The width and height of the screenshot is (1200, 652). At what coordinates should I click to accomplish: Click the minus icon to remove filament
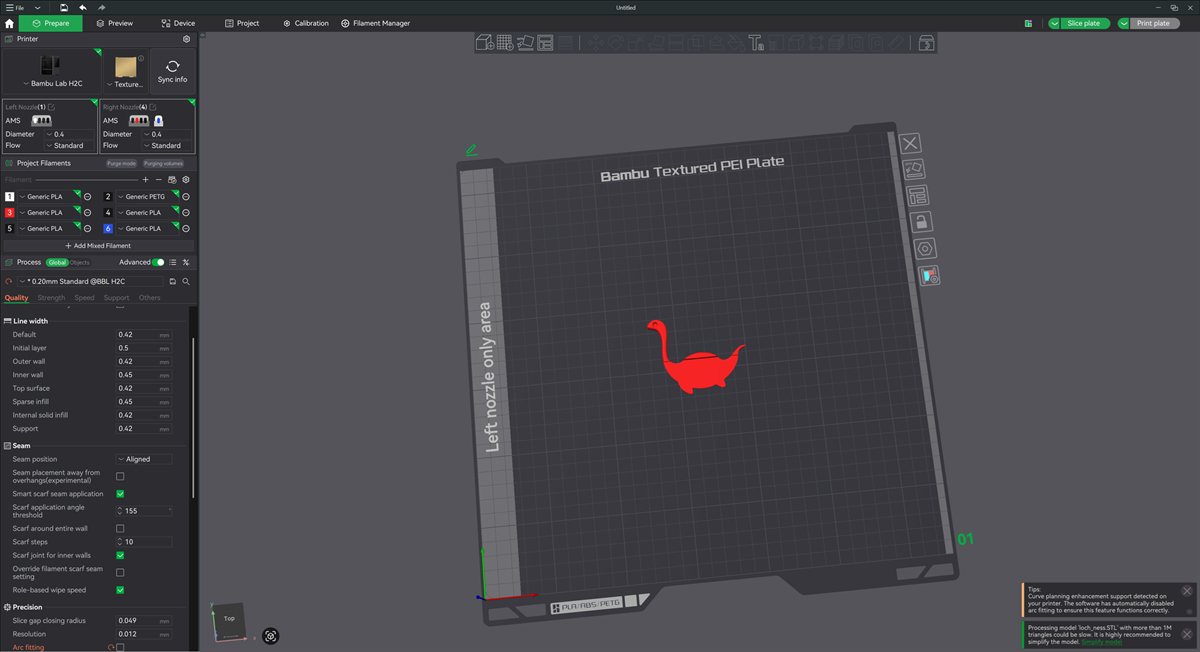tap(159, 179)
